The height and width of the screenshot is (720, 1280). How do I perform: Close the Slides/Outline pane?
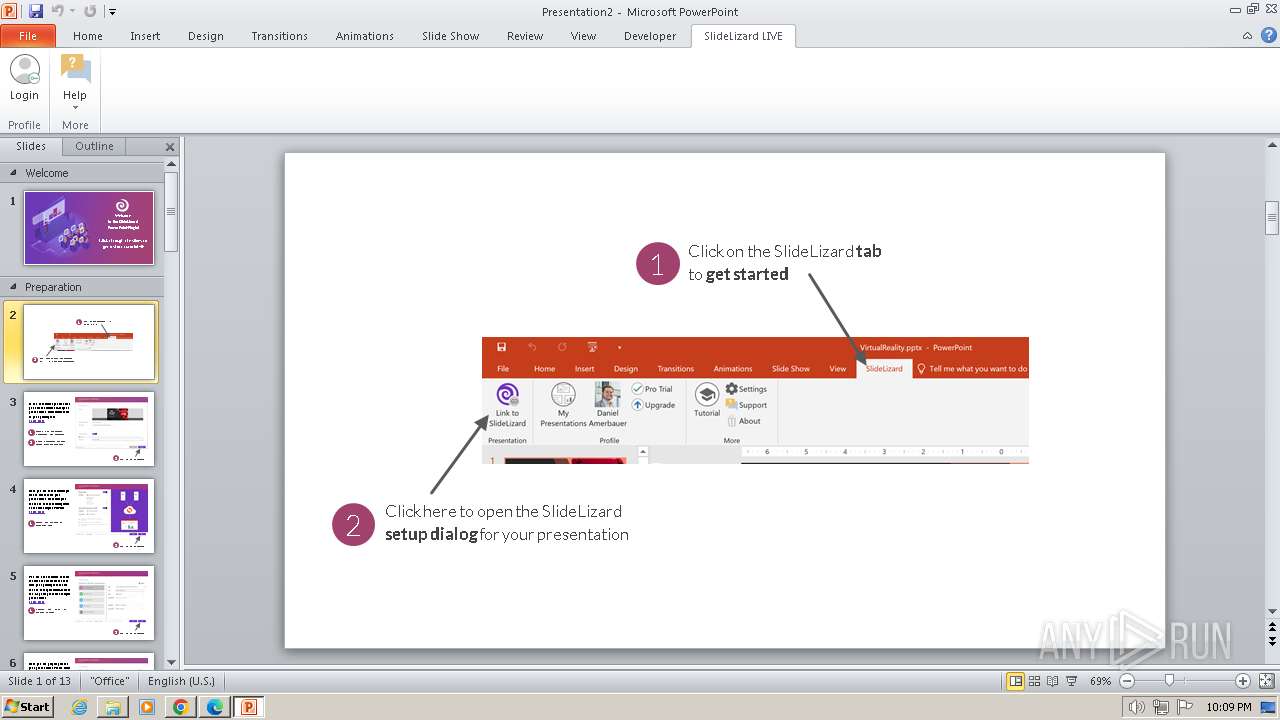tap(170, 147)
